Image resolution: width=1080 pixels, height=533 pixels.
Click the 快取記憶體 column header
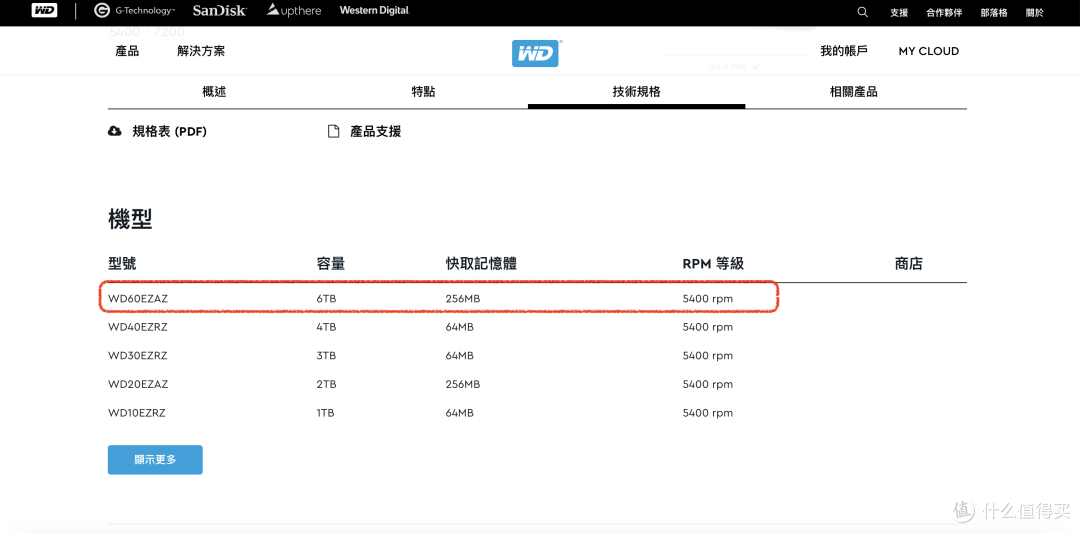[481, 264]
